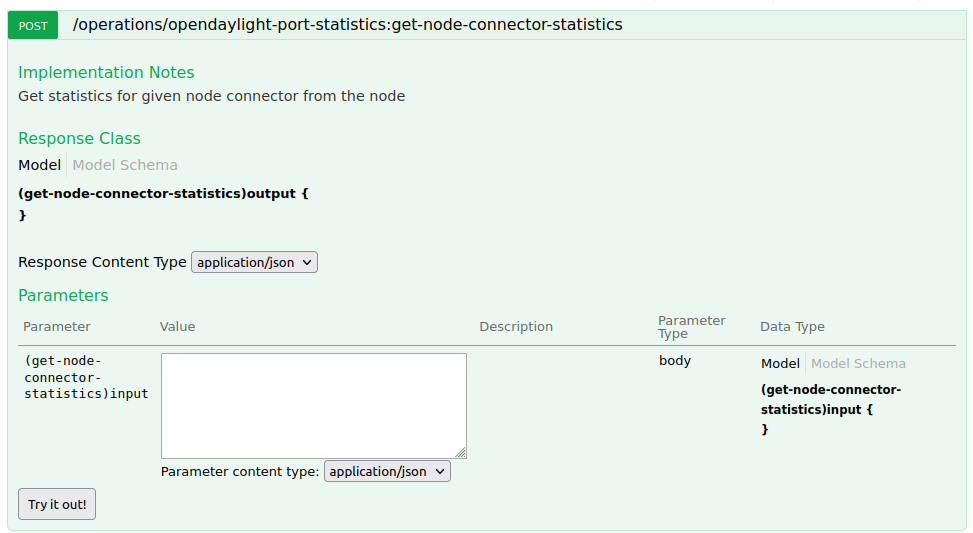Collapse the get-node-connector-statistics endpoint path

347,24
